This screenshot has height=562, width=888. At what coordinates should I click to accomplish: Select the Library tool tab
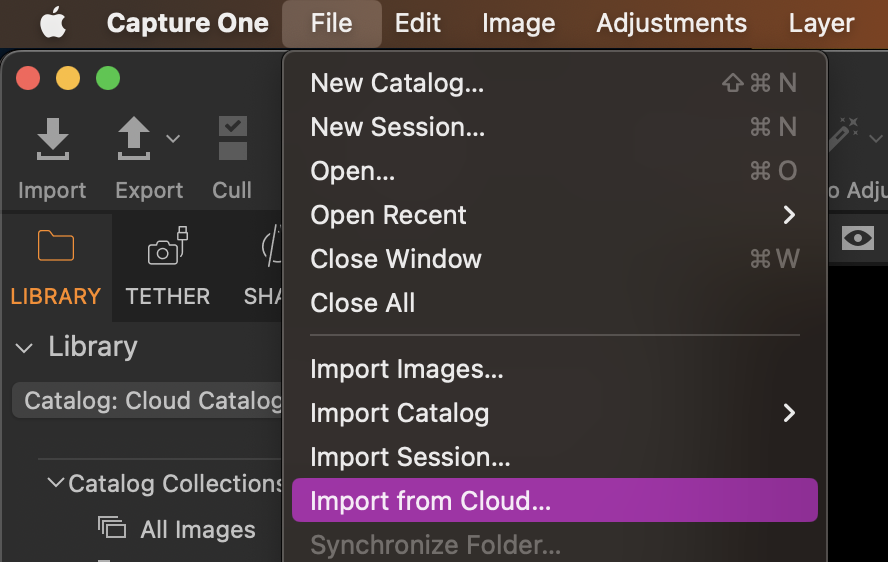point(56,267)
